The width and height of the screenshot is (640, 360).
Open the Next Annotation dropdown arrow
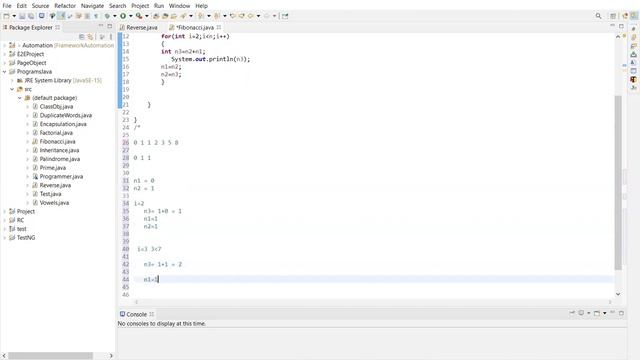(209, 16)
